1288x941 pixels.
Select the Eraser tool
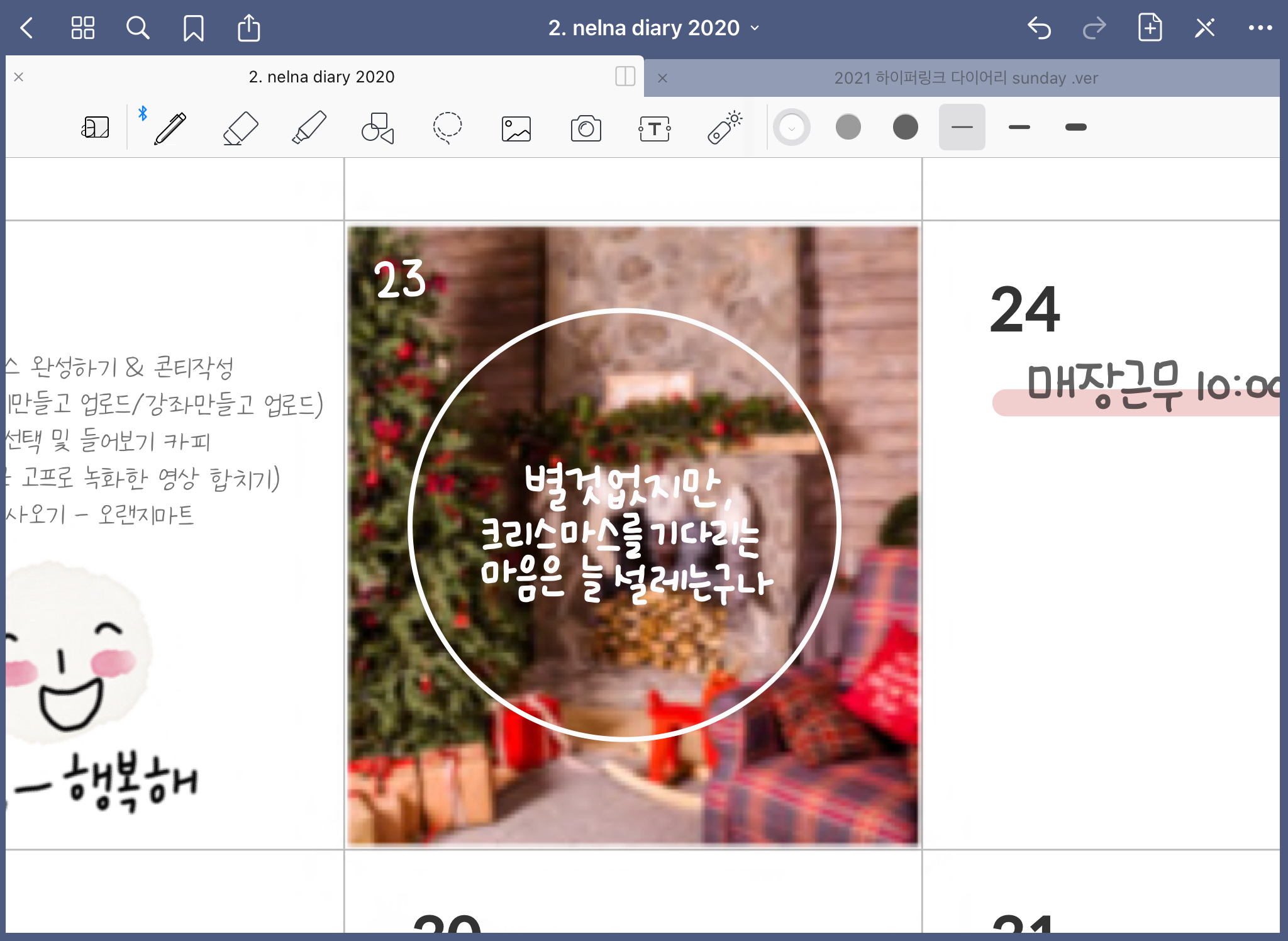tap(240, 128)
